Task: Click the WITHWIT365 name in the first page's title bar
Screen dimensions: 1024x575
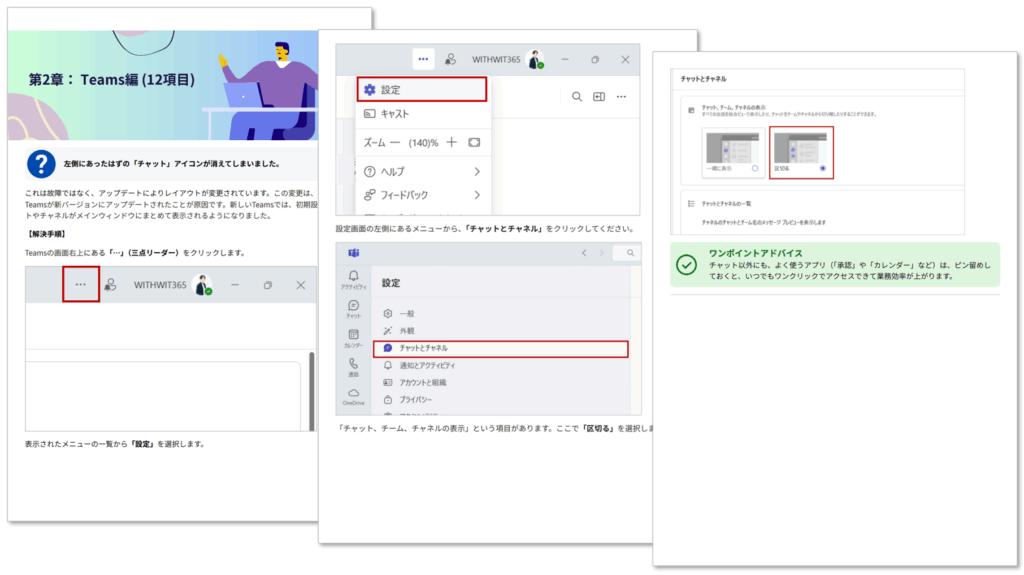Action: pos(160,285)
